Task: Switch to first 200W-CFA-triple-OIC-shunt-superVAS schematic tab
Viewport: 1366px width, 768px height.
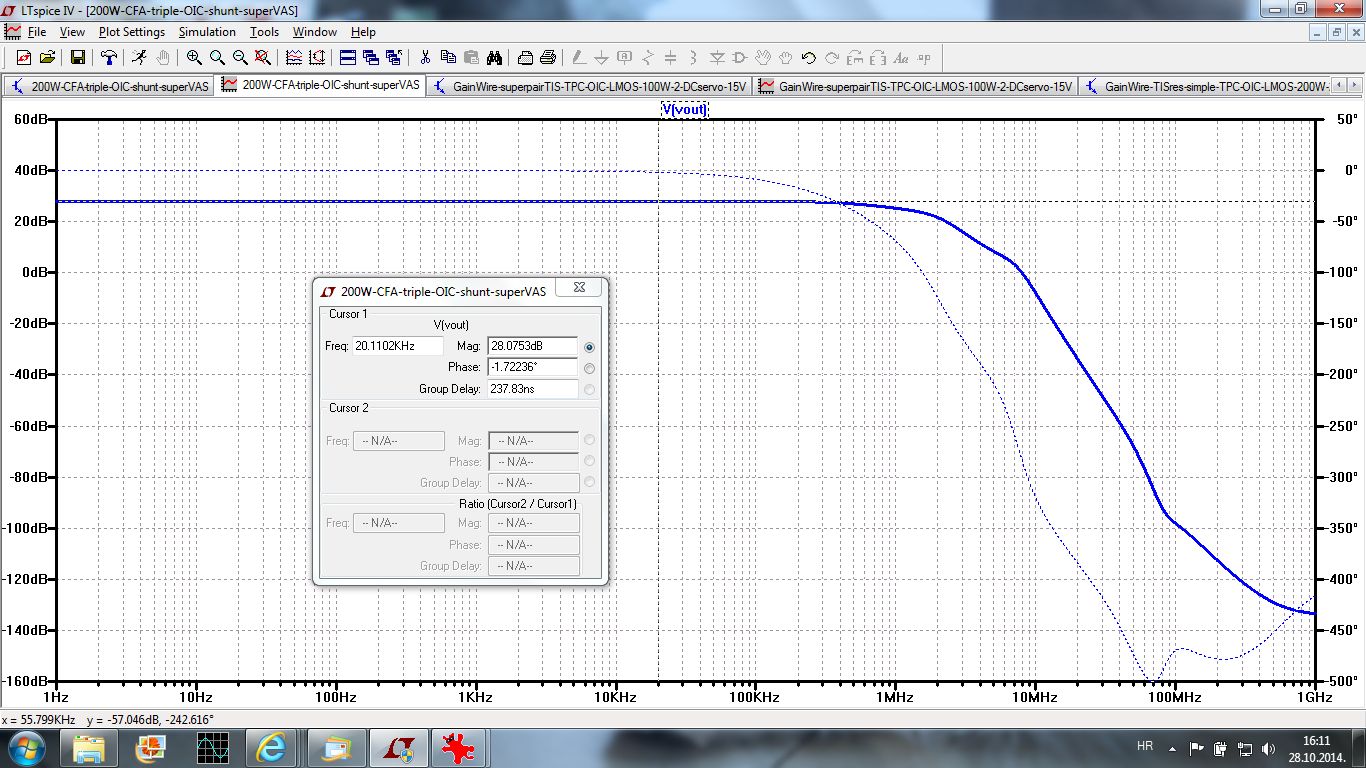Action: point(110,86)
